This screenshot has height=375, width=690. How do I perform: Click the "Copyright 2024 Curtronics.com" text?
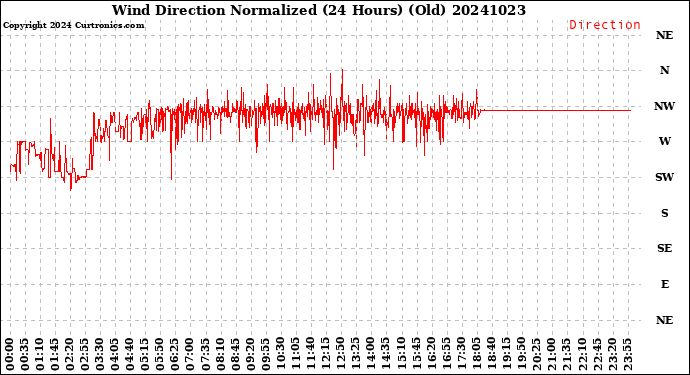(x=73, y=25)
